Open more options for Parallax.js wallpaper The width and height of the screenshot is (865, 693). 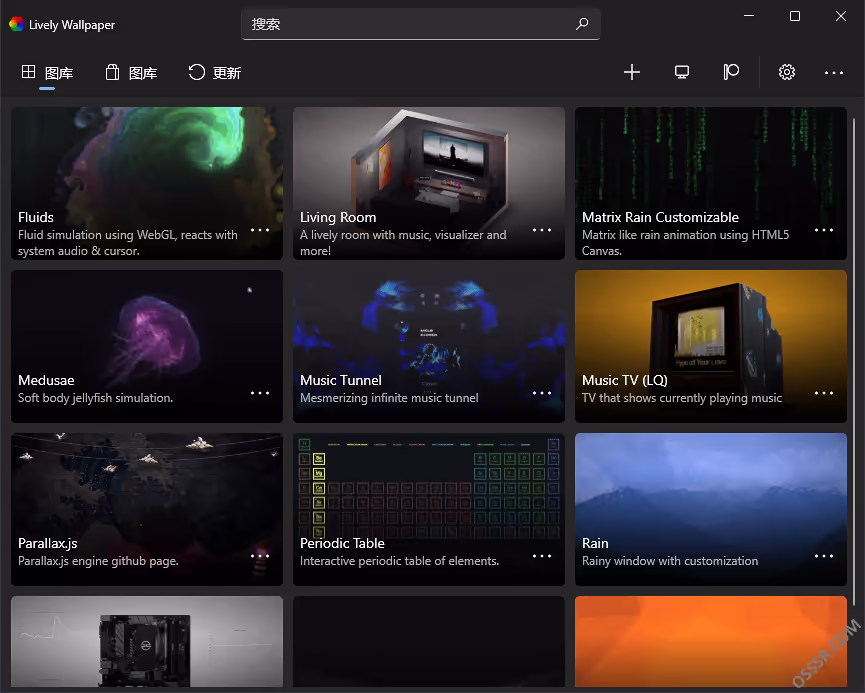[x=260, y=556]
